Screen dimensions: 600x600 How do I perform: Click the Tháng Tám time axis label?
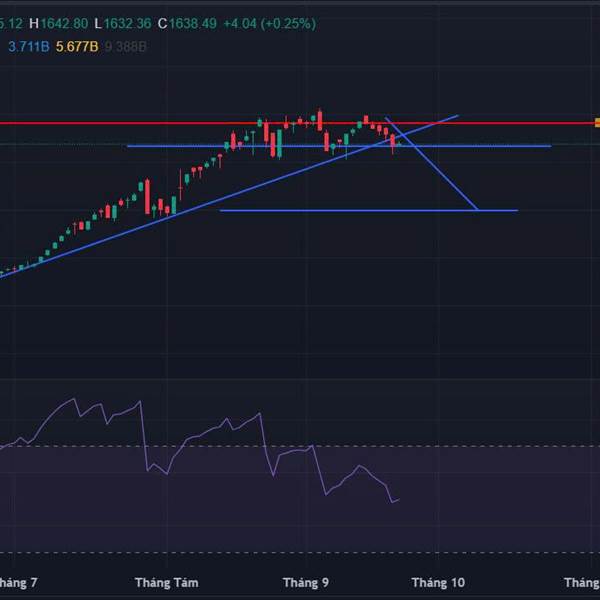coord(167,583)
